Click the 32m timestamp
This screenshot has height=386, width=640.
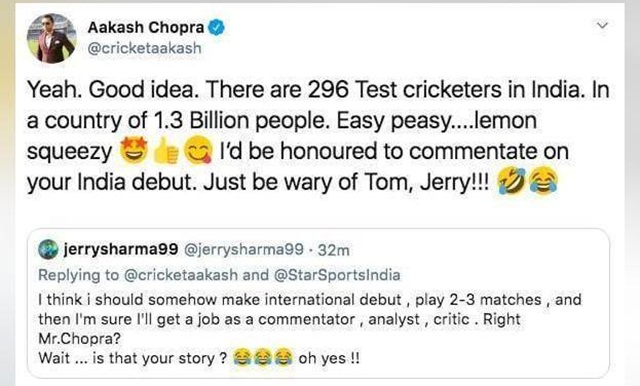(333, 250)
